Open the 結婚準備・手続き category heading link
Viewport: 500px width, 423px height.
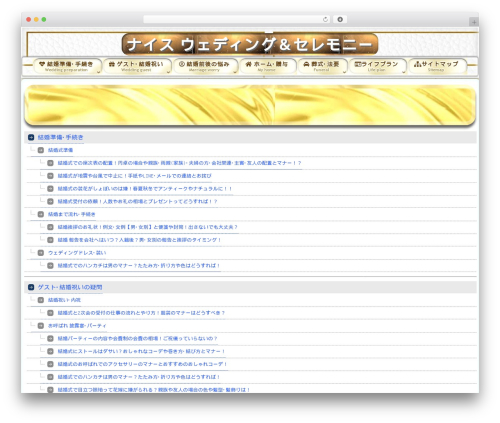(x=60, y=137)
